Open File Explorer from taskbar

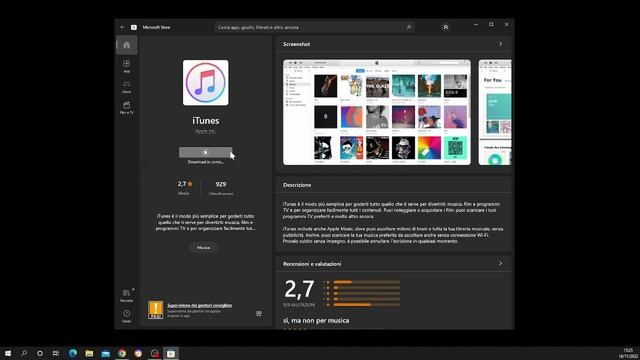point(89,353)
